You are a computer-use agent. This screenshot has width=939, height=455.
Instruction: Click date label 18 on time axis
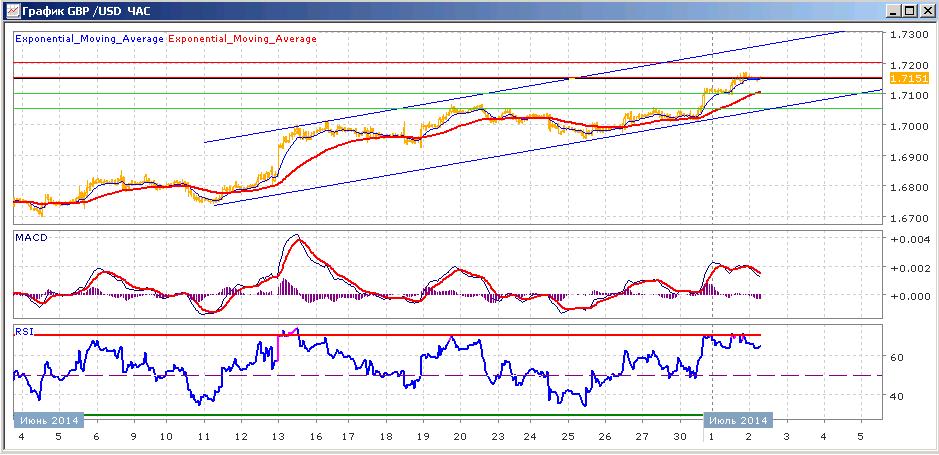(x=387, y=436)
